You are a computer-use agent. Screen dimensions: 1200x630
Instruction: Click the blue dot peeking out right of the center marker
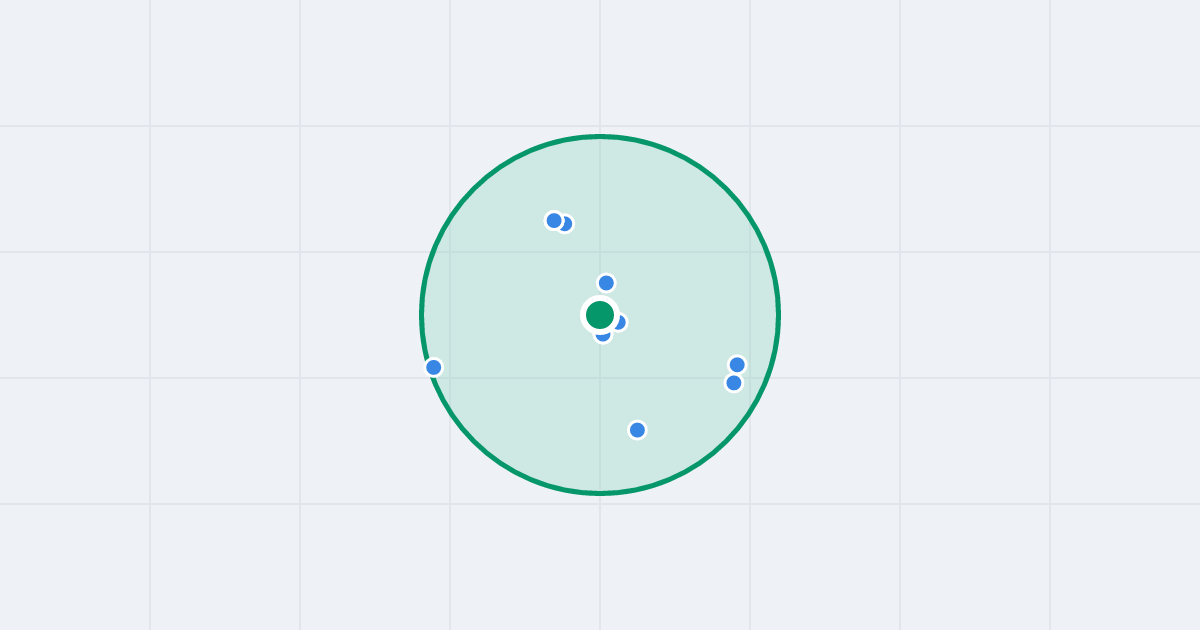(621, 322)
